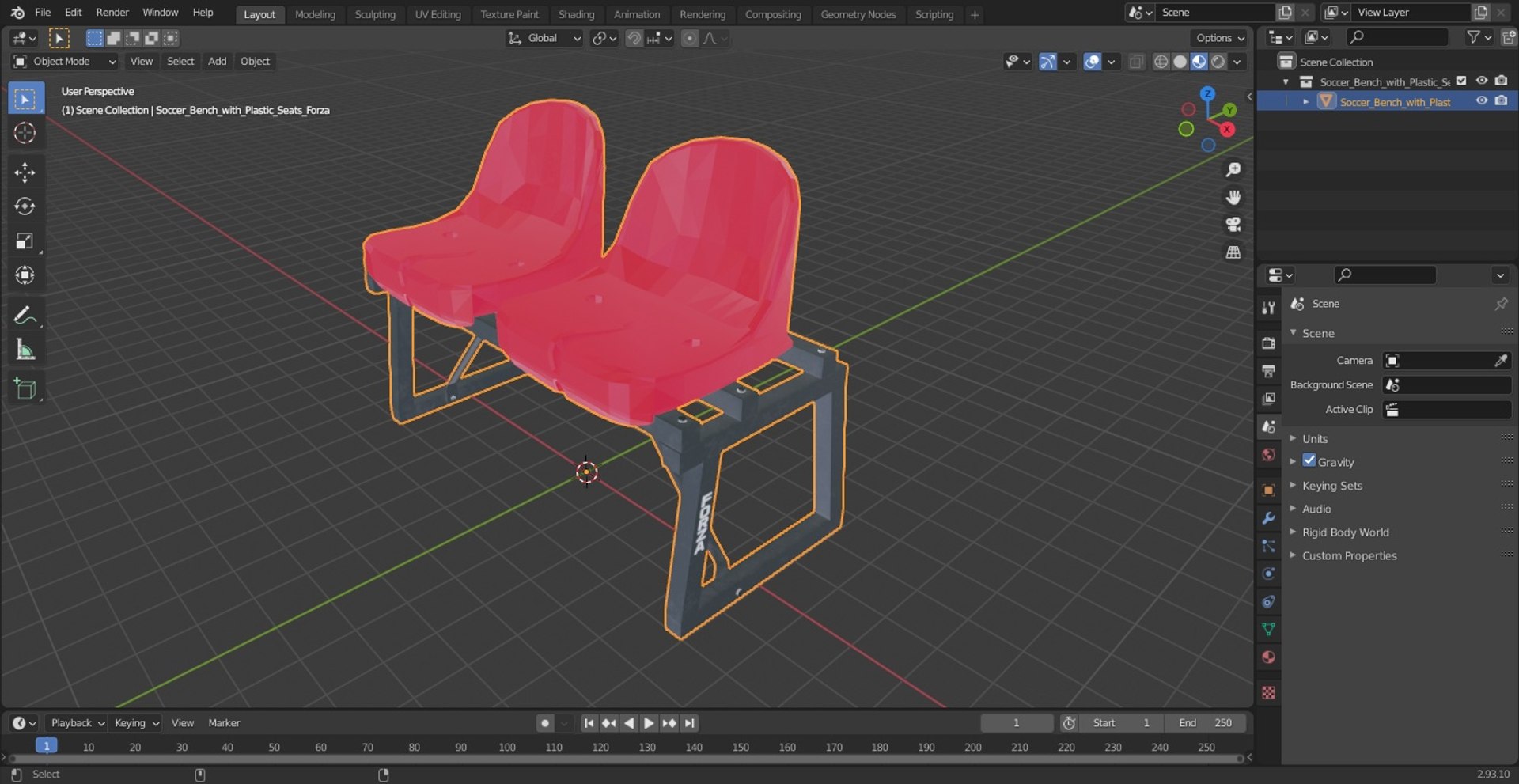Toggle viewport overlays display

(x=1092, y=62)
